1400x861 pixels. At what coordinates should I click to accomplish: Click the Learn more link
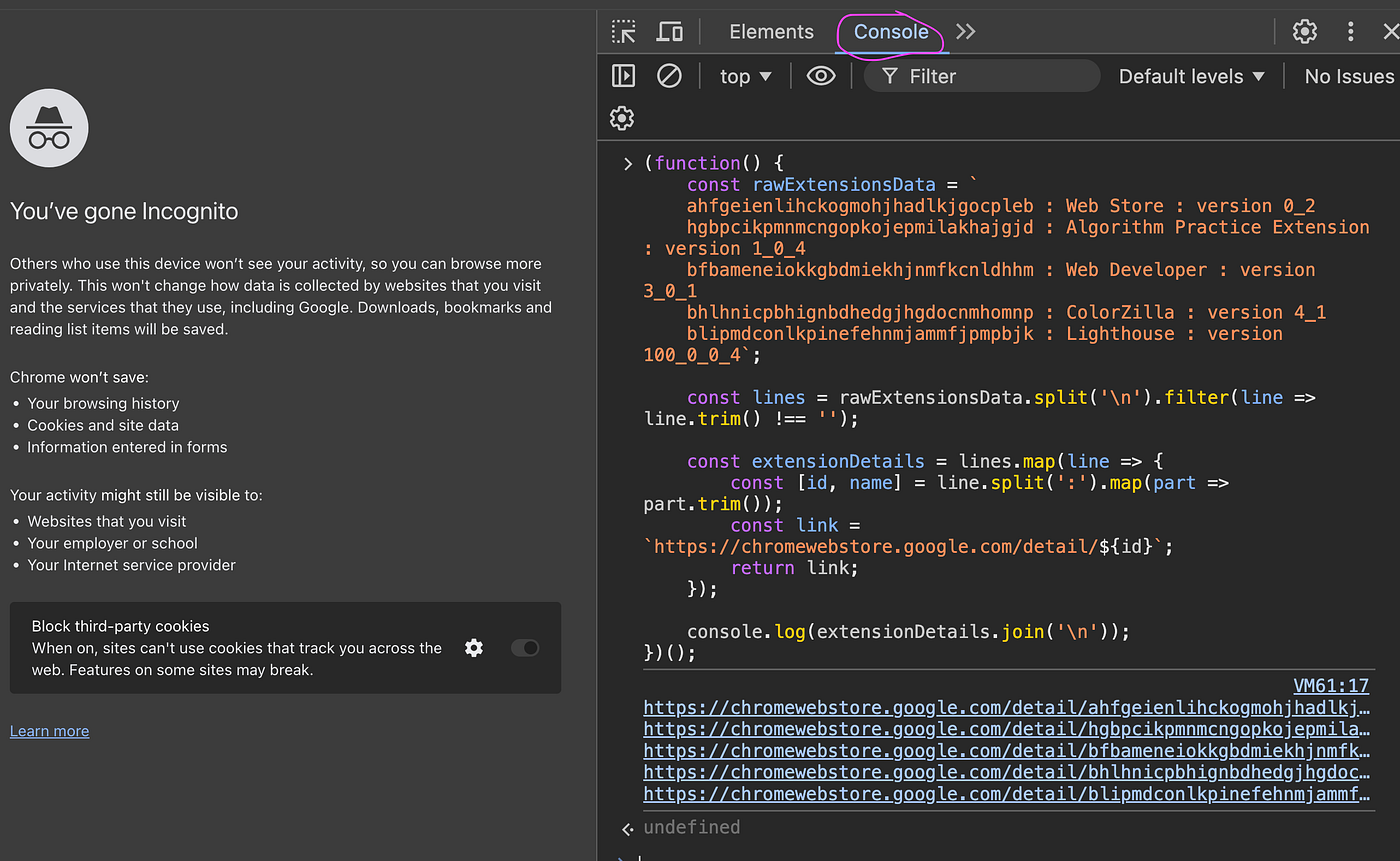click(x=49, y=731)
